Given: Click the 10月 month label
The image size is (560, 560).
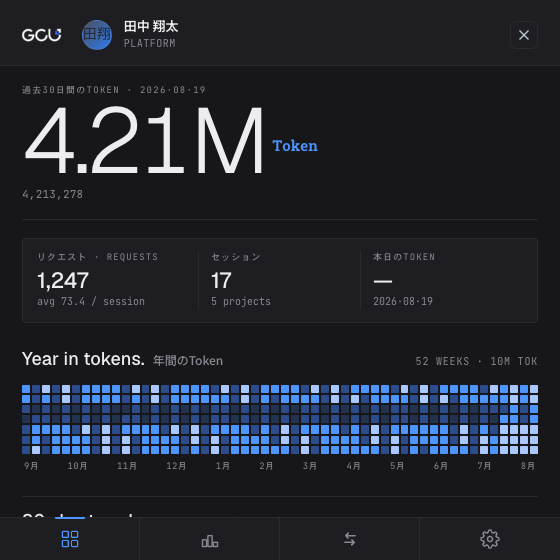Looking at the screenshot, I should 77,466.
